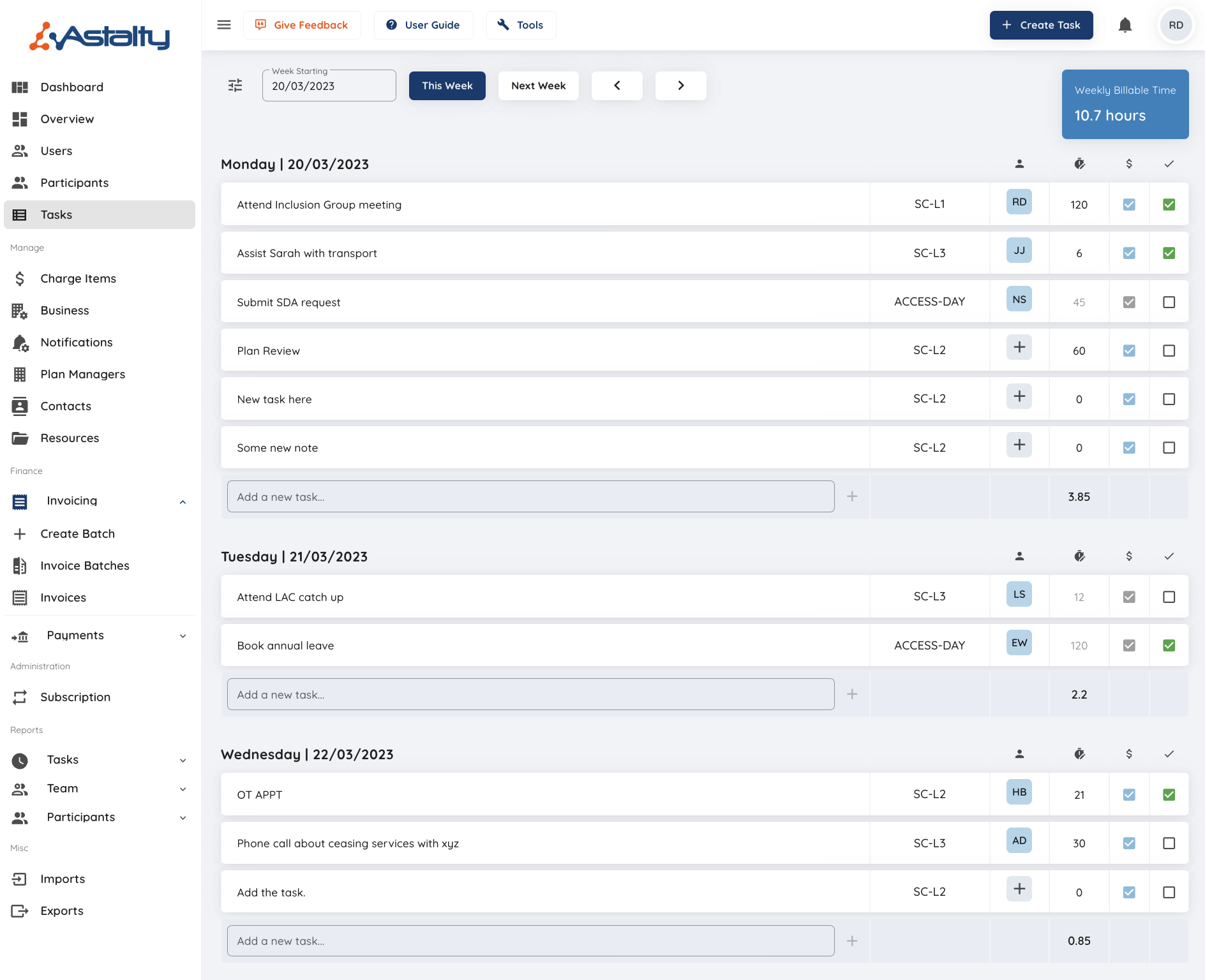
Task: Toggle billable checkbox for OT APPT
Action: pyautogui.click(x=1129, y=795)
